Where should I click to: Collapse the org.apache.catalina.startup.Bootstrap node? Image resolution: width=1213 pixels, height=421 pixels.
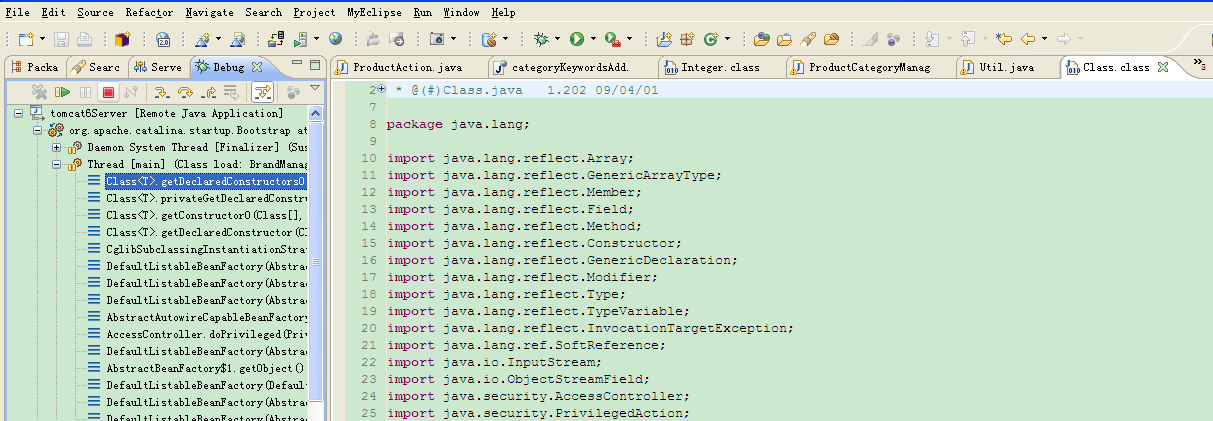pos(38,131)
